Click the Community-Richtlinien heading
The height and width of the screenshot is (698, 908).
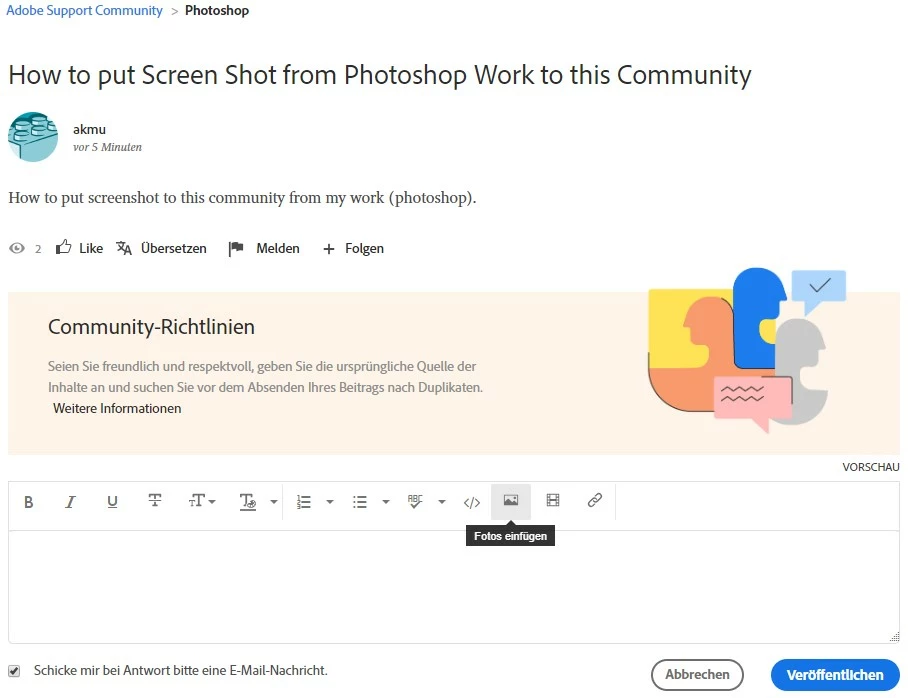pos(151,327)
